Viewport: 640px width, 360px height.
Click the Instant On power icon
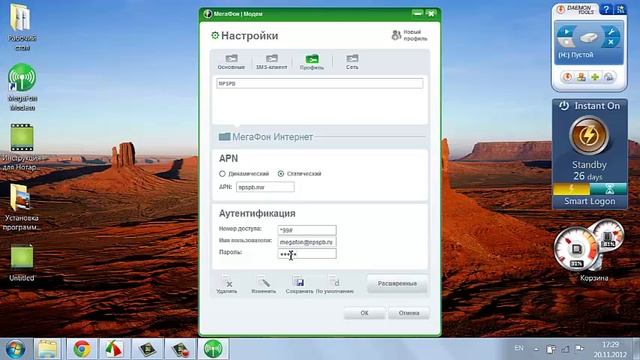(x=564, y=106)
